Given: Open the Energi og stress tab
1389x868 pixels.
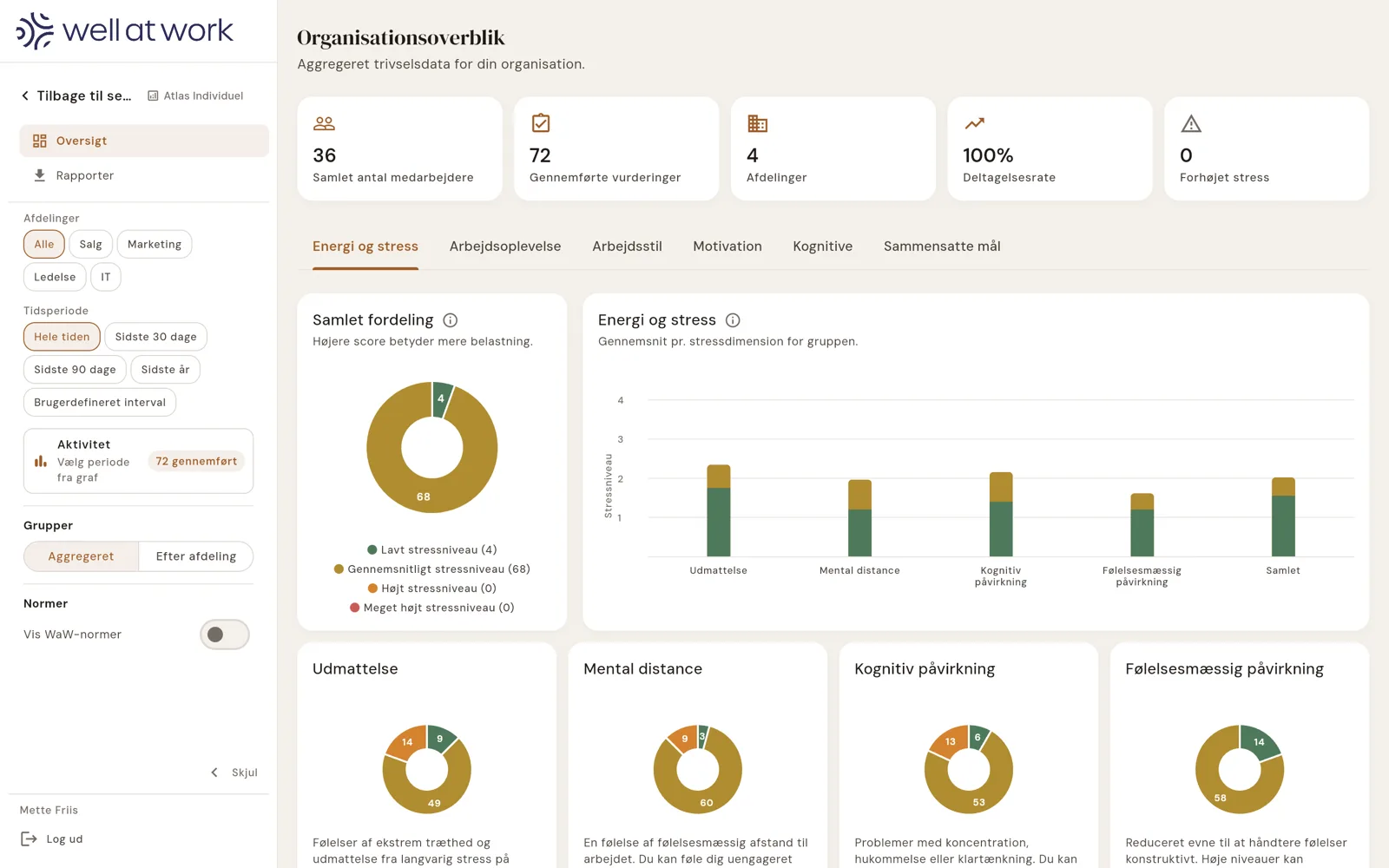Looking at the screenshot, I should (365, 247).
